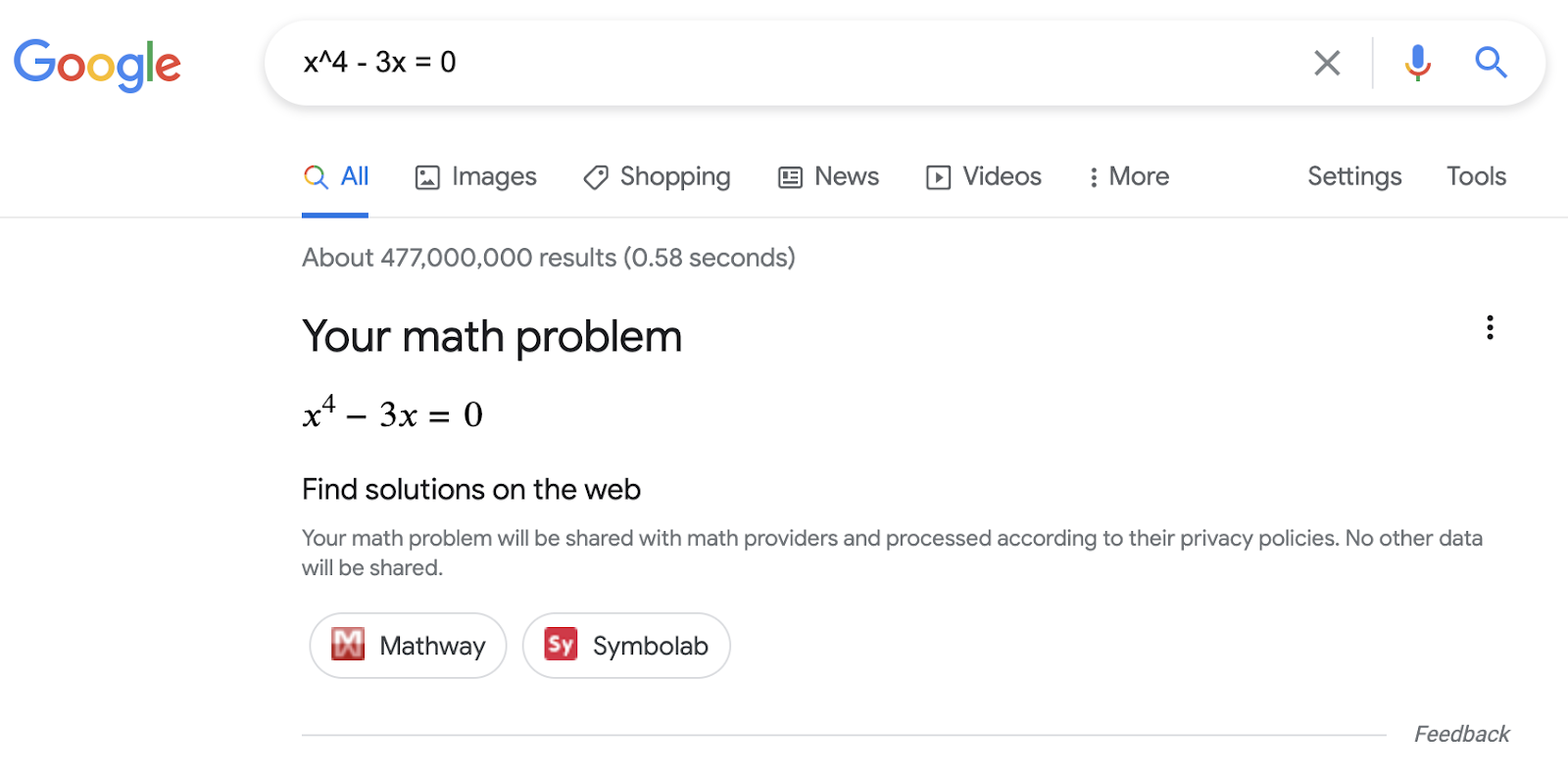Screen dimensions: 1568x775
Task: Click inside the search input field
Action: (686, 62)
